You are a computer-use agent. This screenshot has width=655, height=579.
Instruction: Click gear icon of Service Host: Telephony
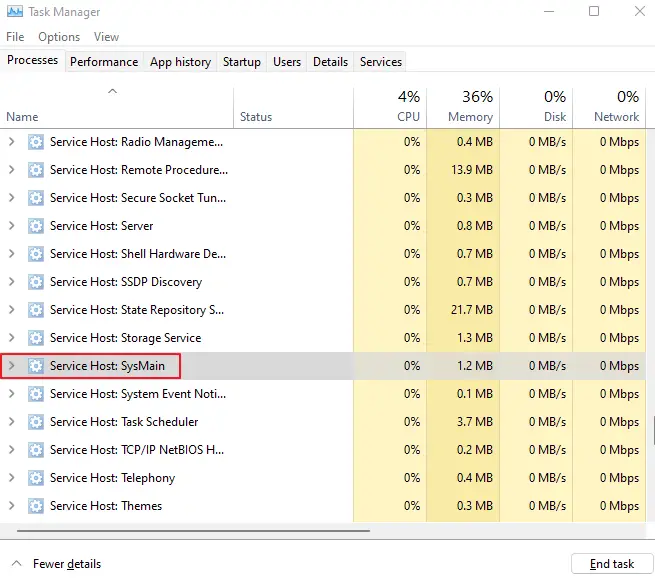pyautogui.click(x=36, y=478)
